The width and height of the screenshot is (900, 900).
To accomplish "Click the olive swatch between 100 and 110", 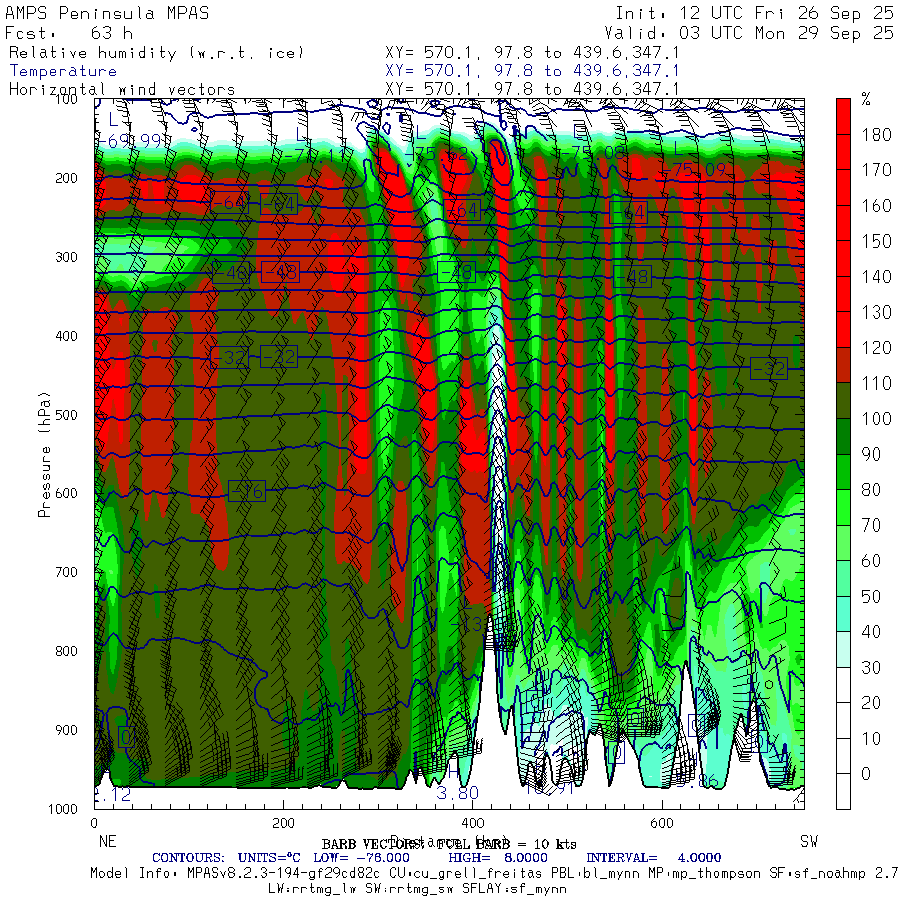I will point(843,401).
